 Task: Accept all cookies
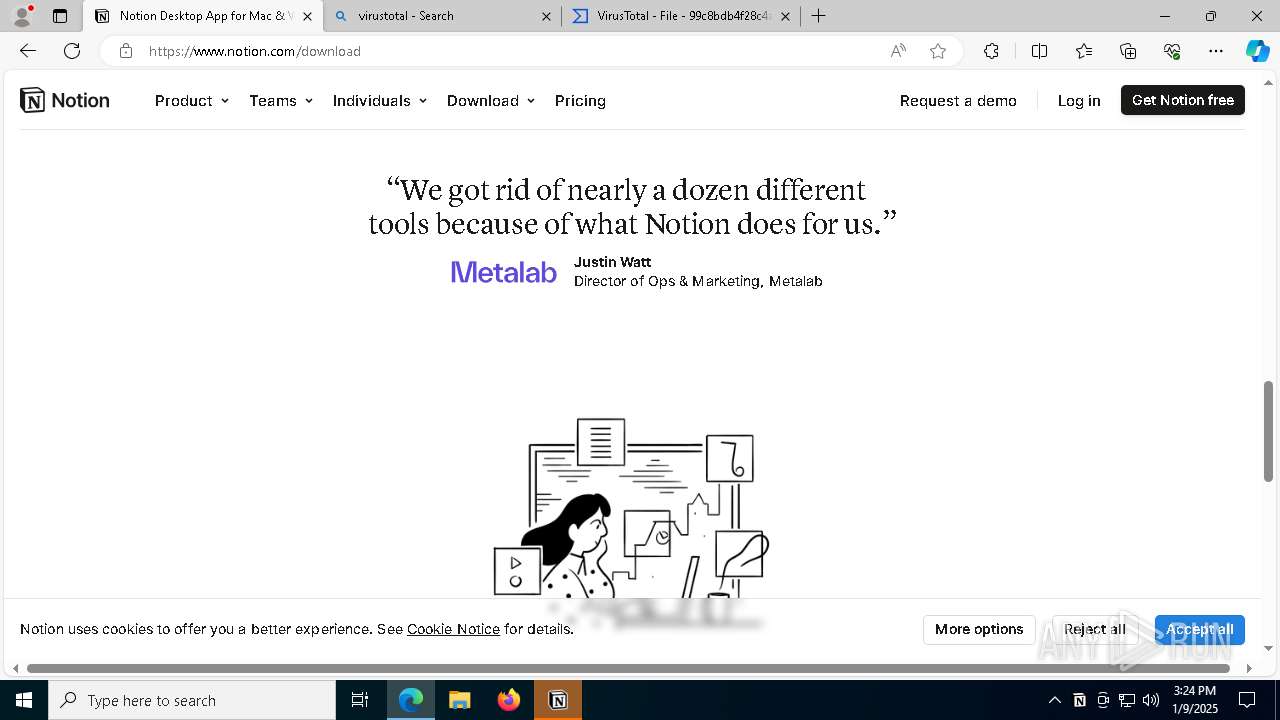click(x=1200, y=629)
